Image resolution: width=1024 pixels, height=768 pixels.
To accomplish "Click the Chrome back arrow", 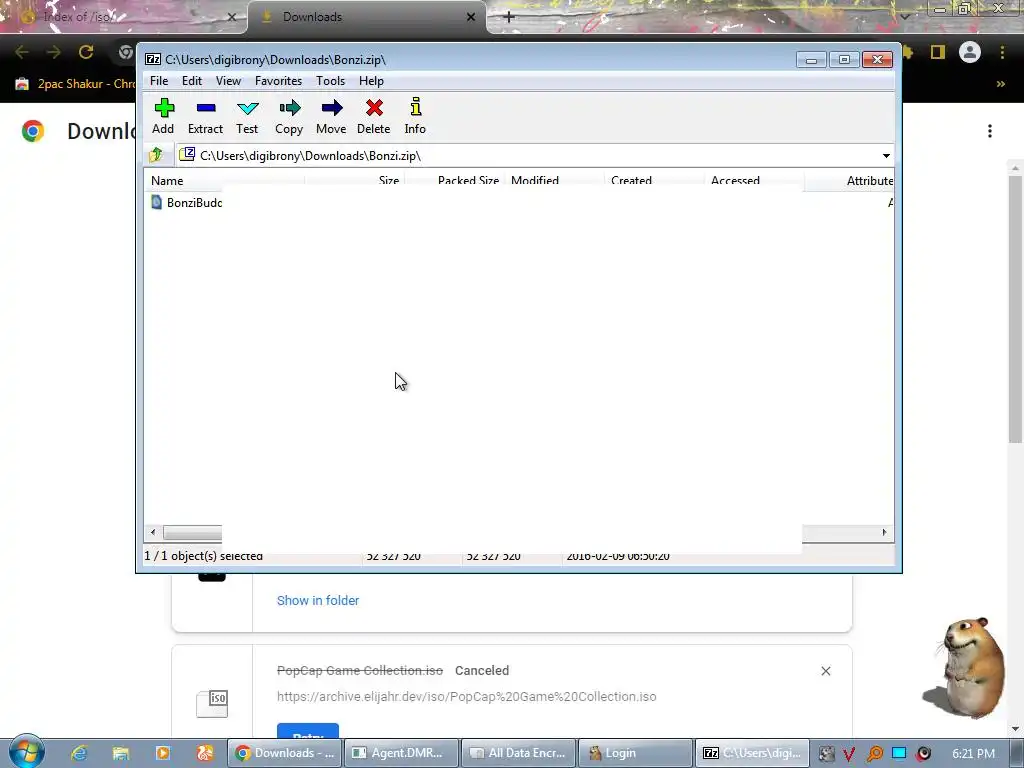I will (x=22, y=52).
